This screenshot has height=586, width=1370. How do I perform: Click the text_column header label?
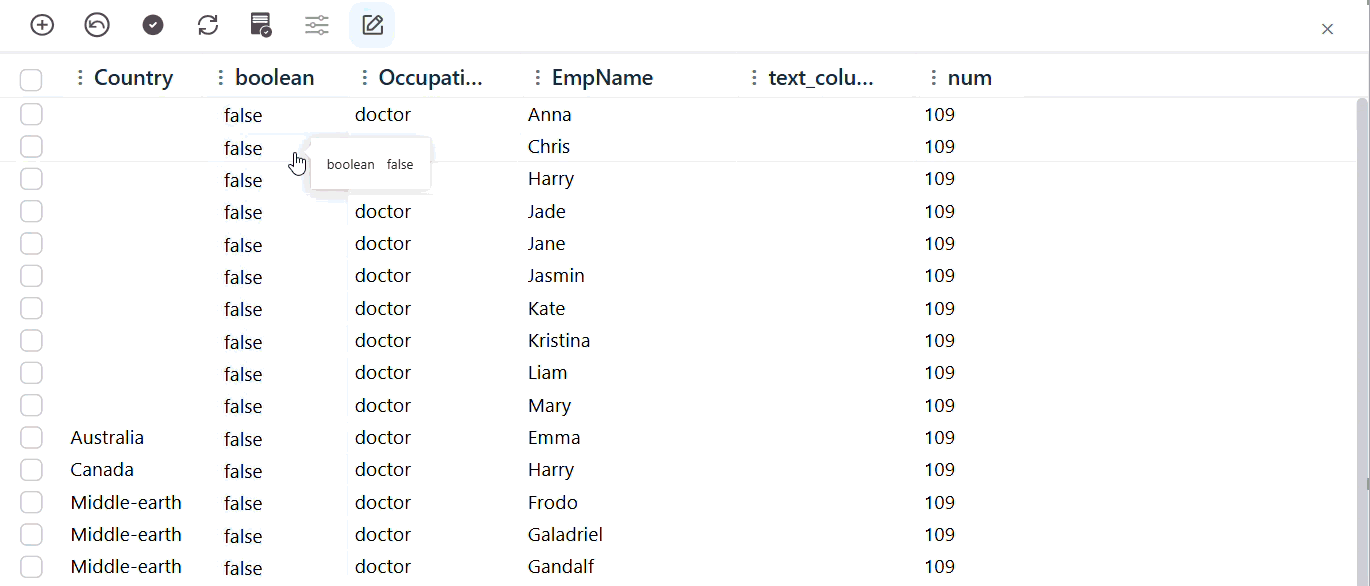tap(821, 78)
